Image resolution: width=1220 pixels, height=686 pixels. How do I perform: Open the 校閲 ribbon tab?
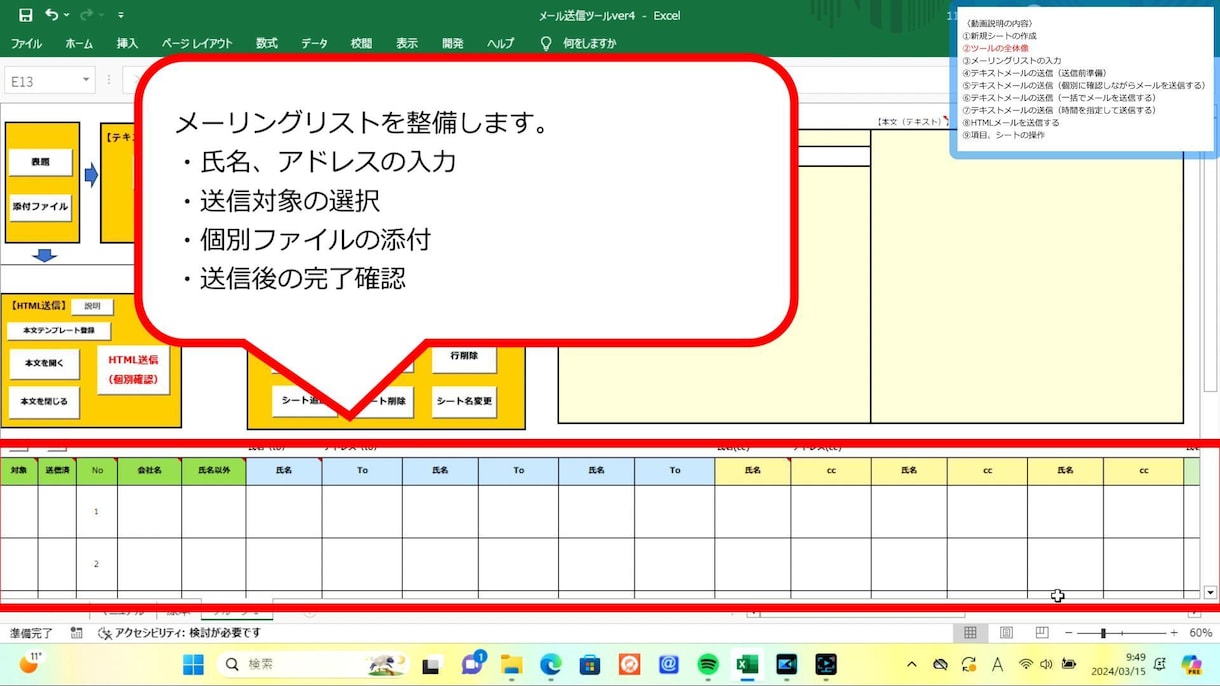tap(361, 44)
